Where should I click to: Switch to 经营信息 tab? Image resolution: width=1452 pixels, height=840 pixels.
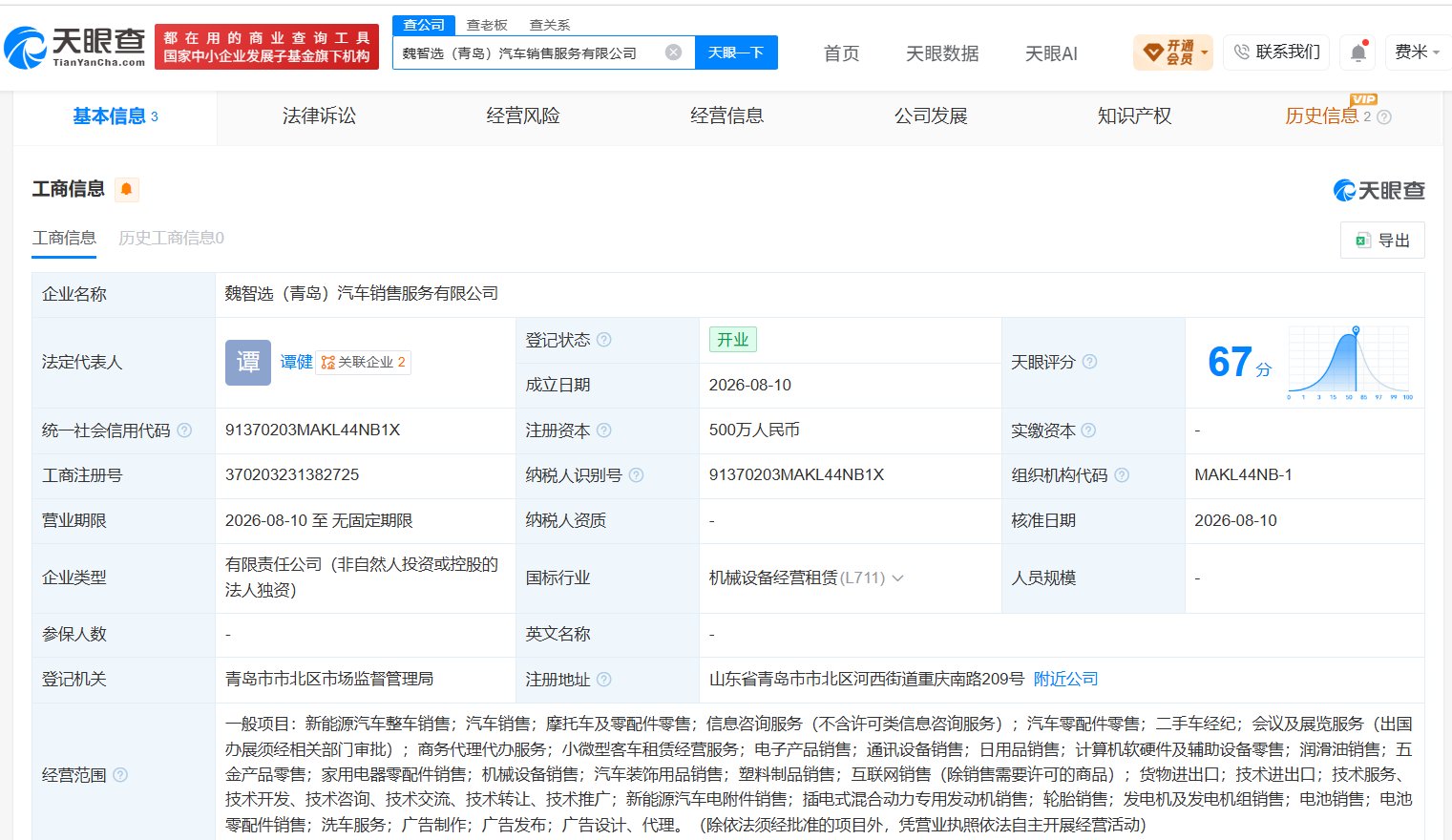(727, 116)
